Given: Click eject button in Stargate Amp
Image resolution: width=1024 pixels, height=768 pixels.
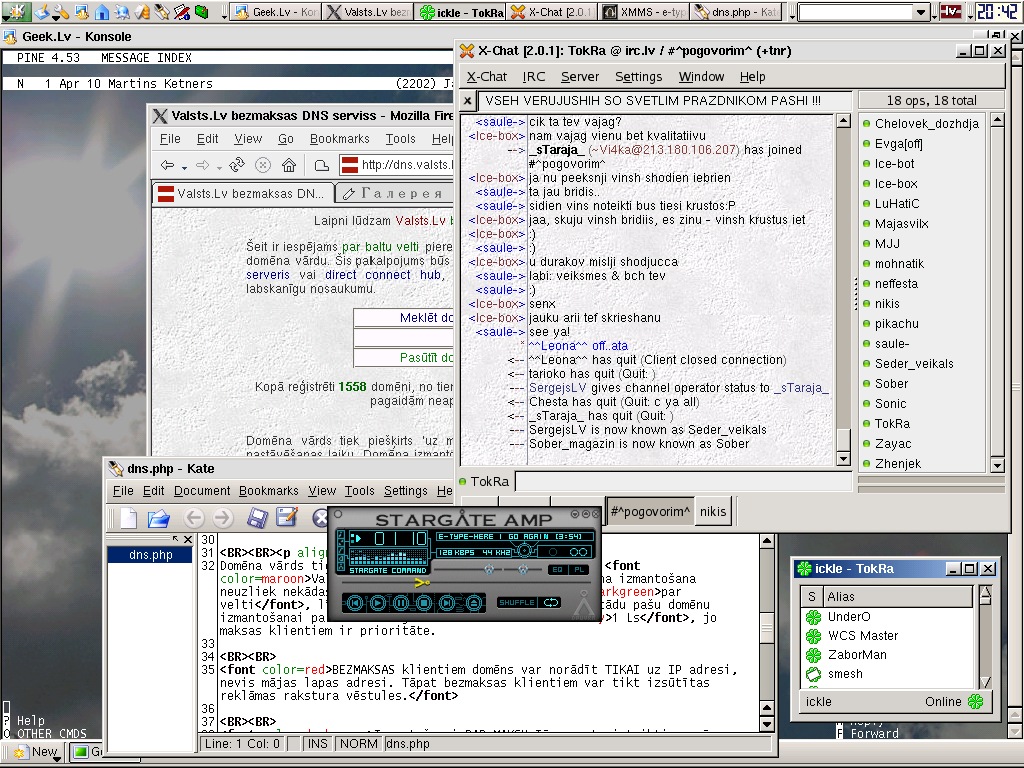Looking at the screenshot, I should [x=473, y=603].
